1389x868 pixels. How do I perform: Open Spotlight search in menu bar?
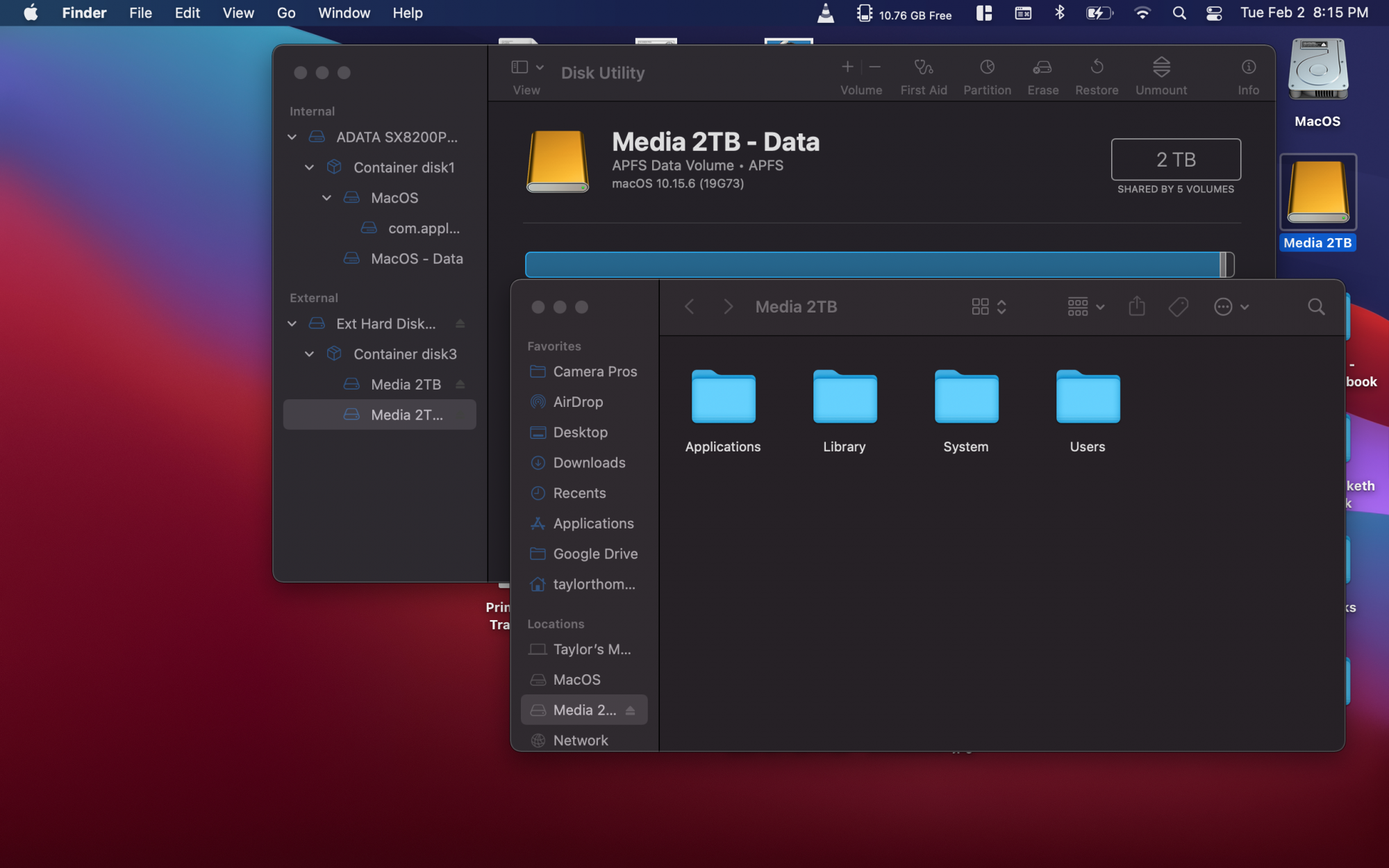(x=1179, y=12)
